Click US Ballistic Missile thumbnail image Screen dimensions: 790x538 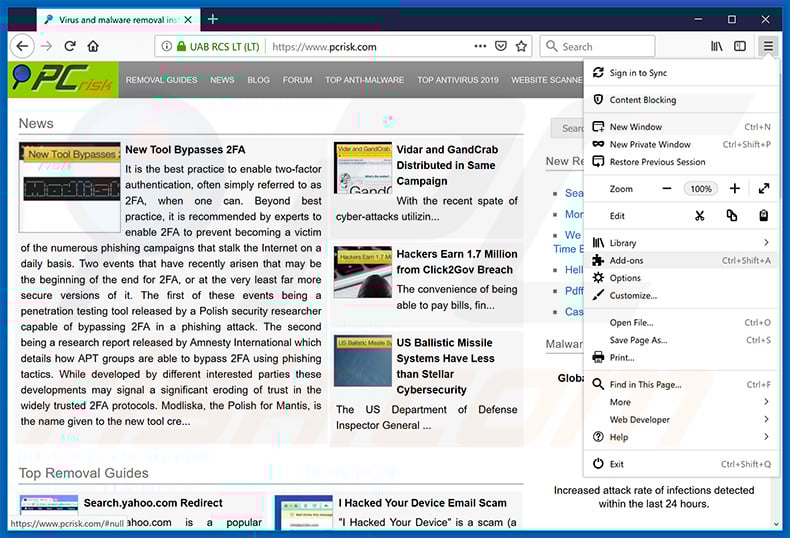point(363,361)
